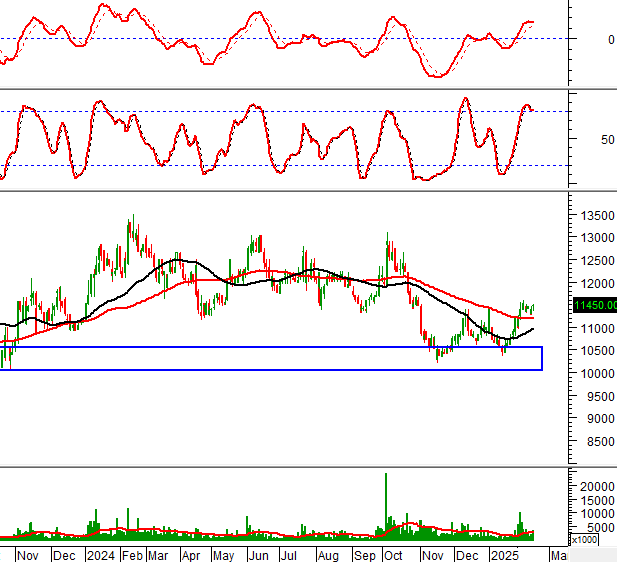Select the 2024 year label on time axis

(x=101, y=556)
